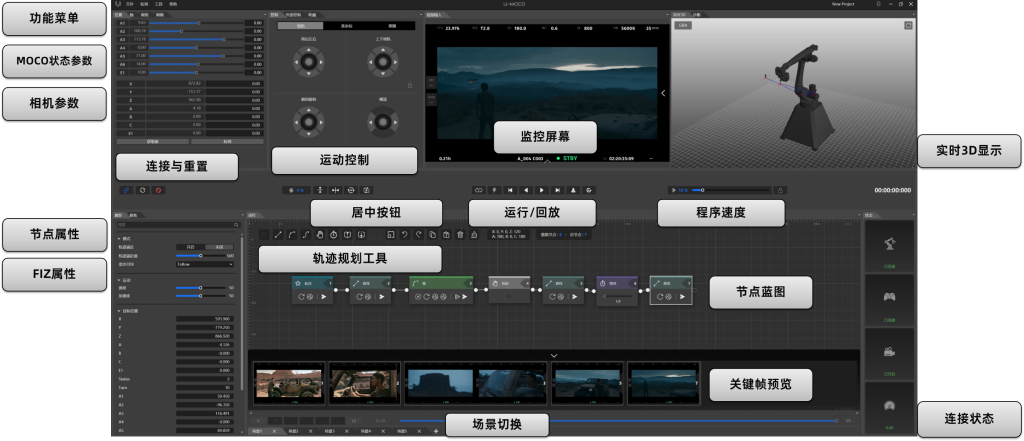The image size is (1024, 441).
Task: Click the magnifier icon in 3D view
Action: click(x=908, y=27)
